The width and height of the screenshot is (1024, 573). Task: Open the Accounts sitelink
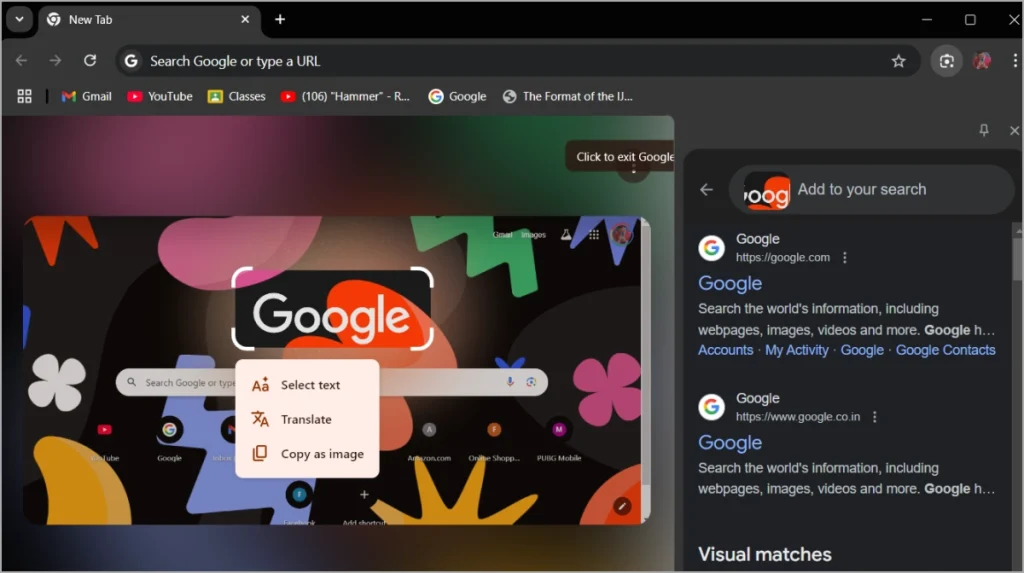click(726, 350)
